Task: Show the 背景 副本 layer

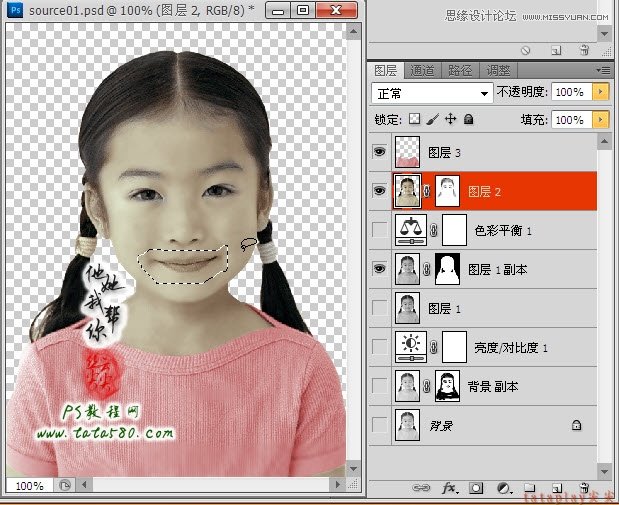Action: point(379,386)
